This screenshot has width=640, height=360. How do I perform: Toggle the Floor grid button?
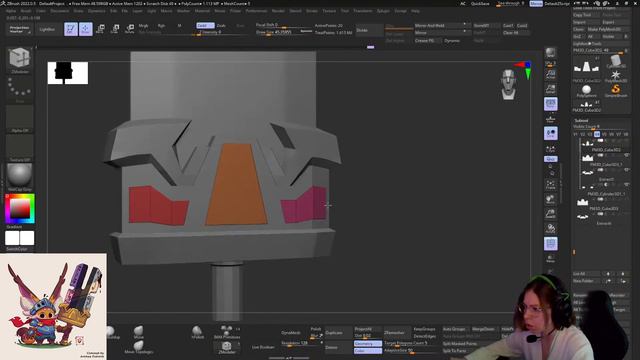pyautogui.click(x=550, y=118)
